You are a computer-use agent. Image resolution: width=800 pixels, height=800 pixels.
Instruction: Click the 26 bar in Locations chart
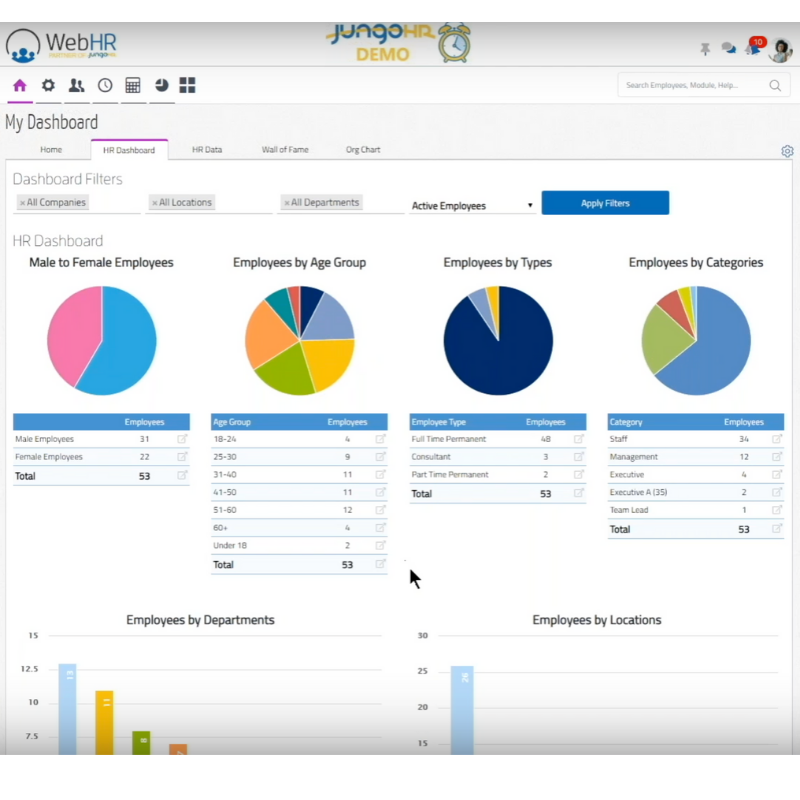(462, 710)
